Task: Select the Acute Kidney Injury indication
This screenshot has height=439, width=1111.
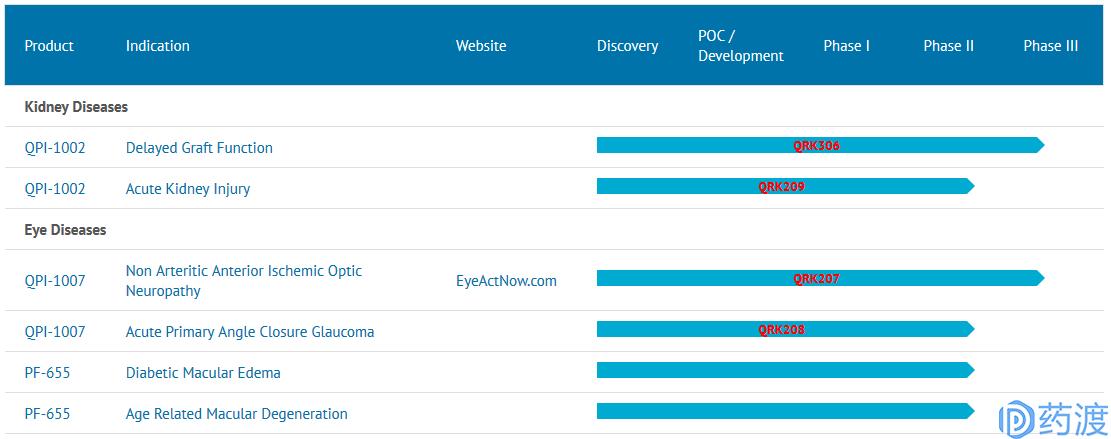Action: [x=188, y=189]
